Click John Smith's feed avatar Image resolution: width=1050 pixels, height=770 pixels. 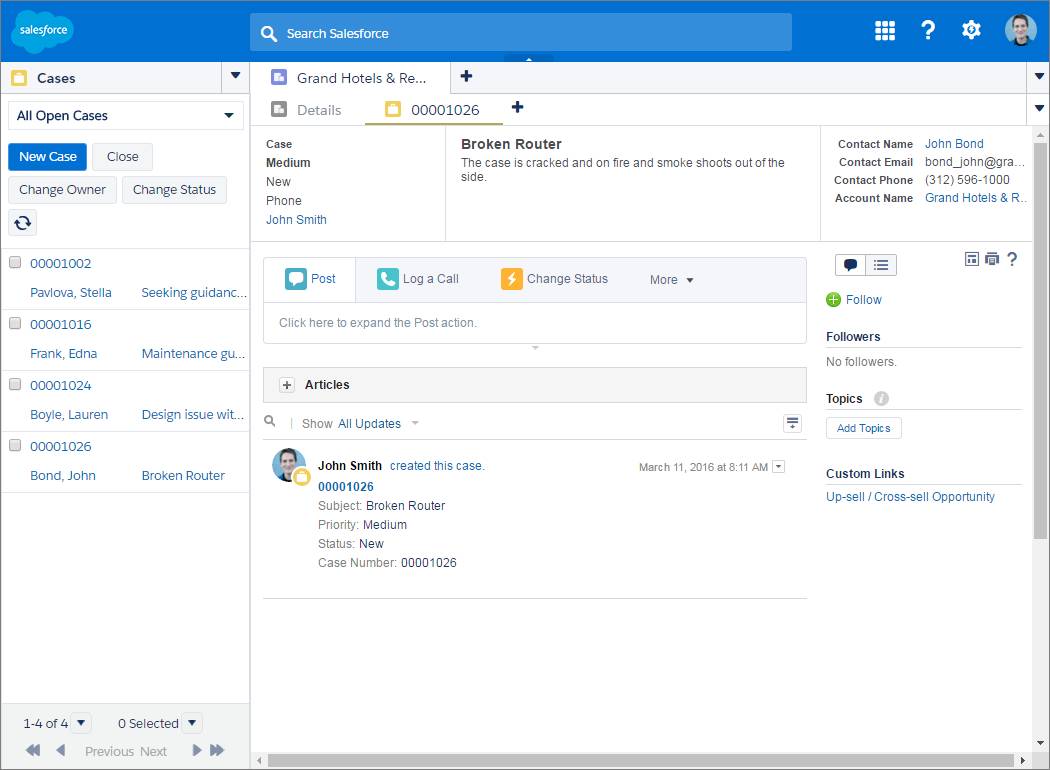point(289,465)
